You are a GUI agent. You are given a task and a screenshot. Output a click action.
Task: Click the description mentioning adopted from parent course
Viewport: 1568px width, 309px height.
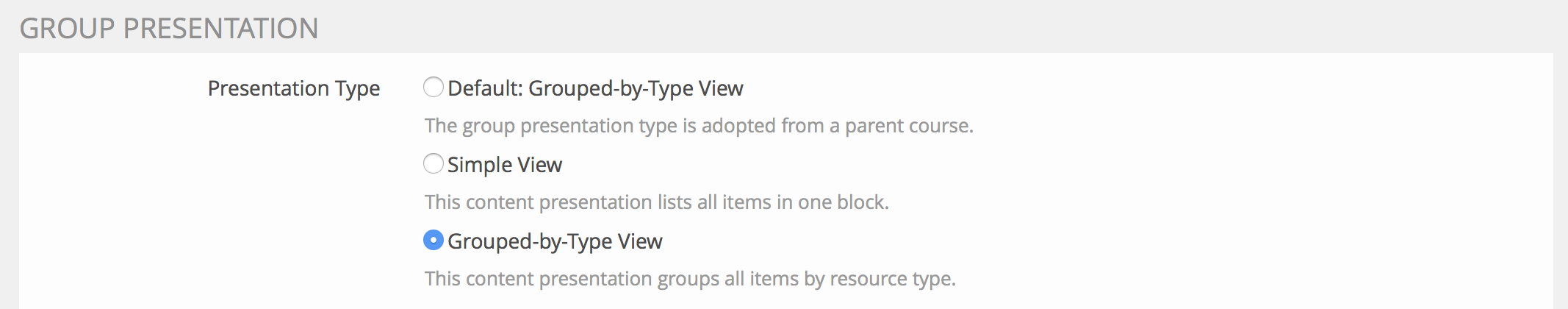click(x=699, y=126)
